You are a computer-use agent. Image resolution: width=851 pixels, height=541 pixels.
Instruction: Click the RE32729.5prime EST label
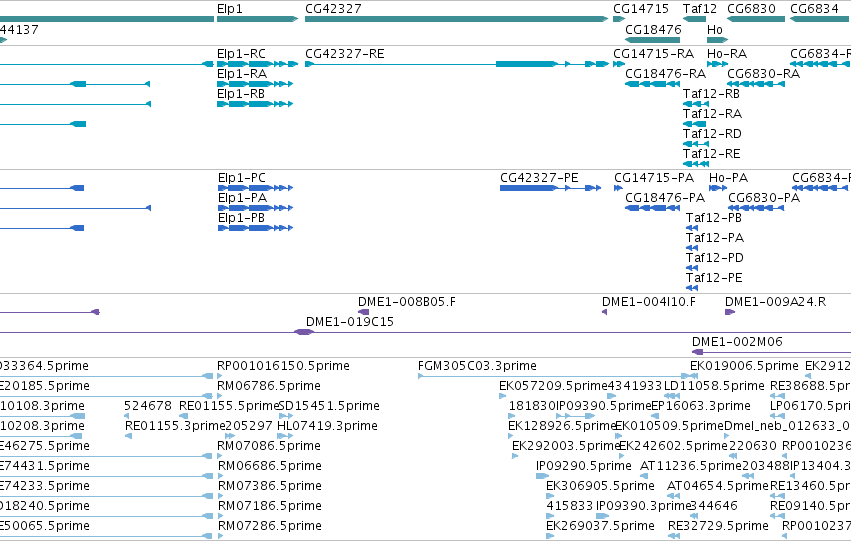coord(719,526)
